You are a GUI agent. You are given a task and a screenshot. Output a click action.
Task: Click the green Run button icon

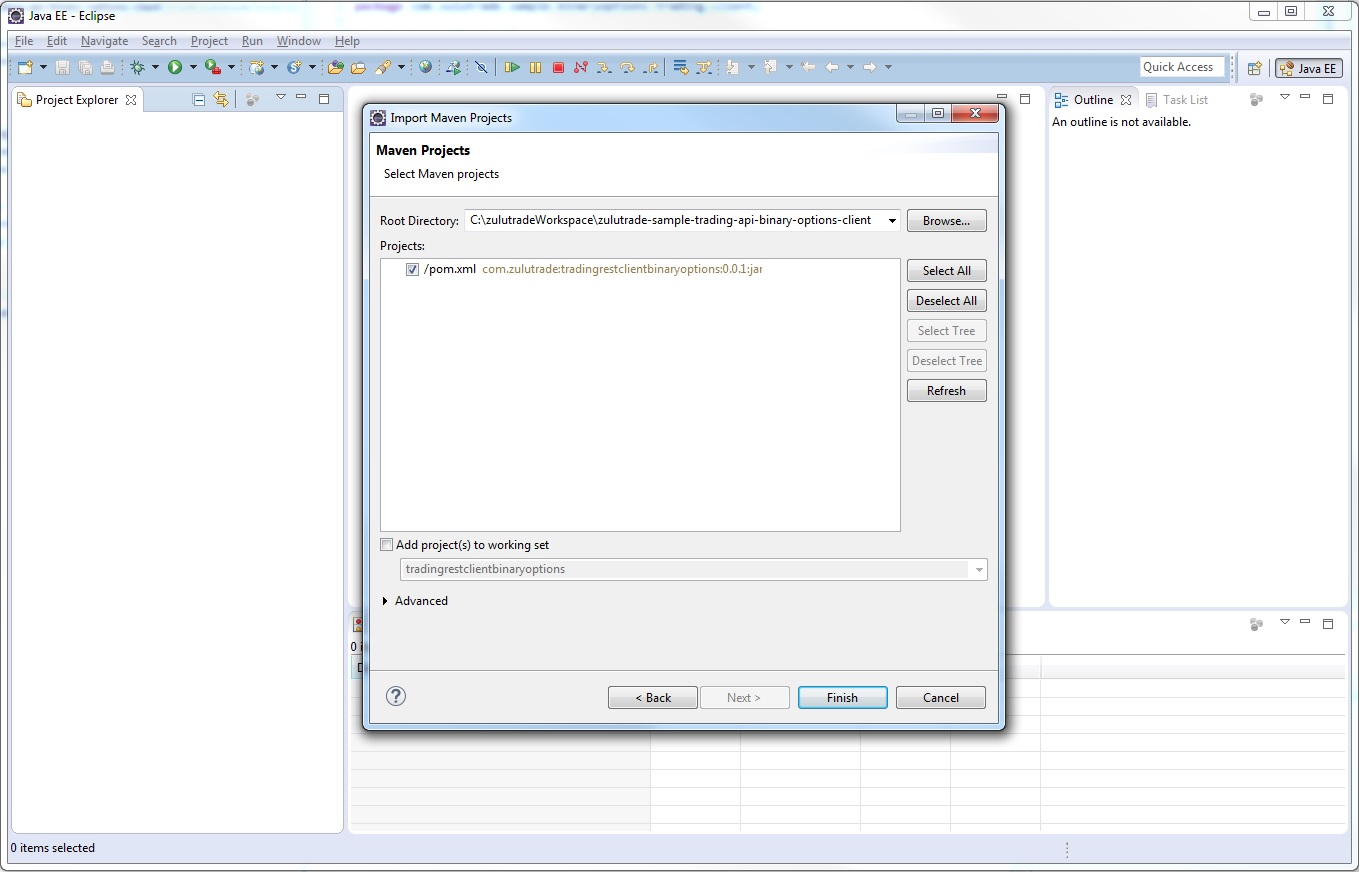175,68
